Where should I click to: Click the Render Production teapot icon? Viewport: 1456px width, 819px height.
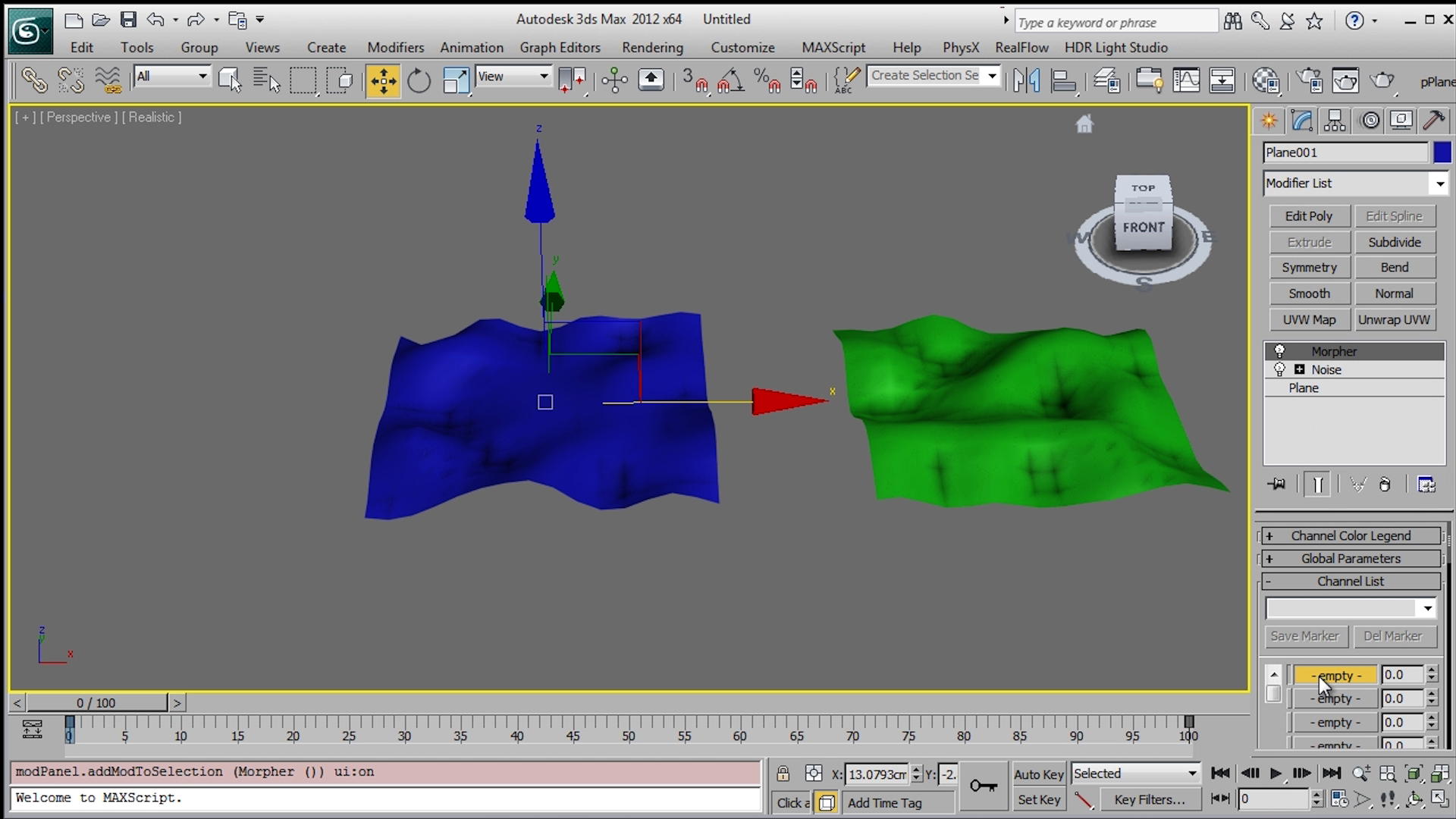(x=1383, y=80)
